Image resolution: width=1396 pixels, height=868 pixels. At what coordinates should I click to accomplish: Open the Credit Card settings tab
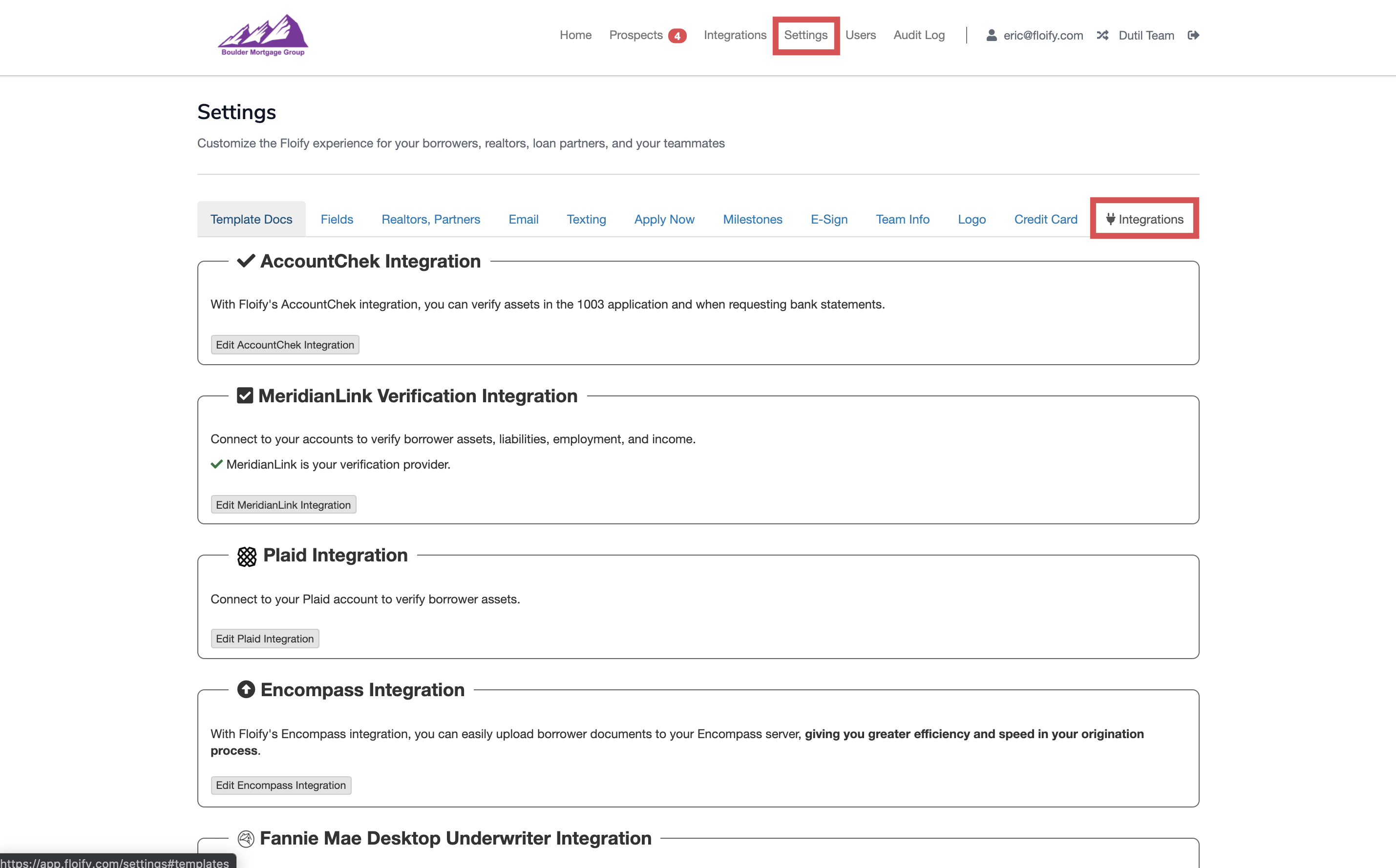click(x=1045, y=219)
